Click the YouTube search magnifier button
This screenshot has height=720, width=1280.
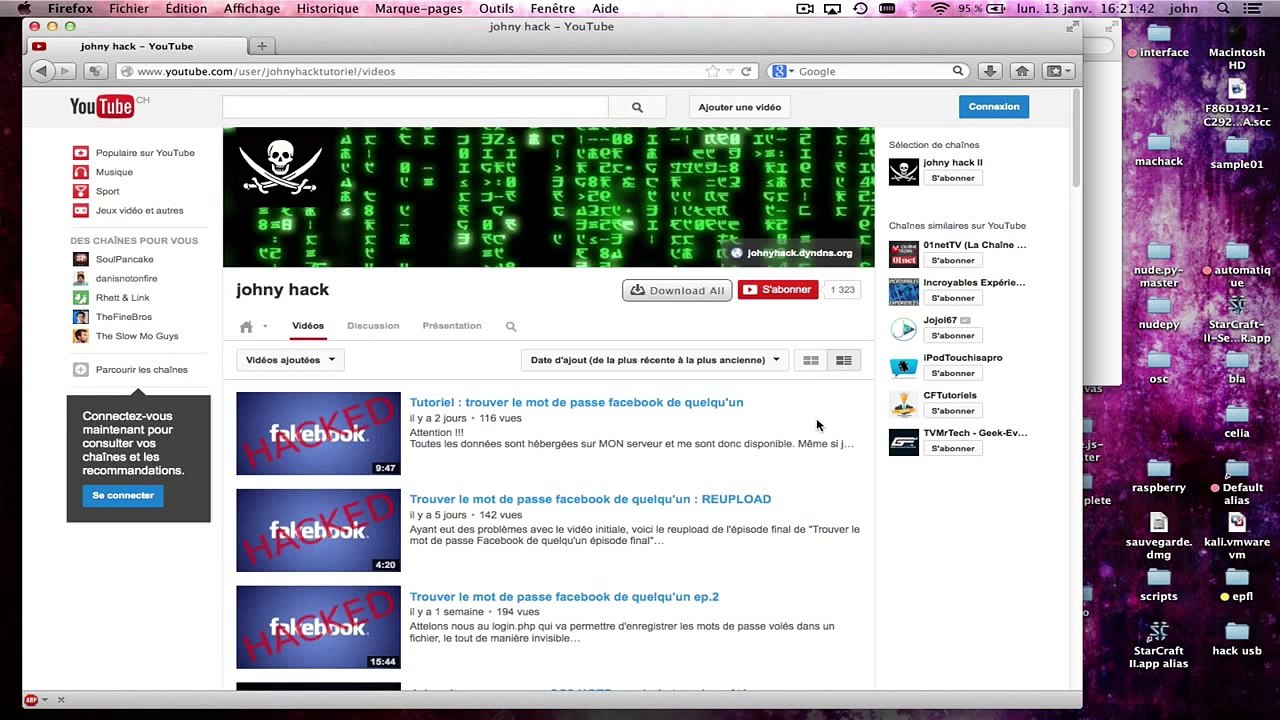(637, 107)
